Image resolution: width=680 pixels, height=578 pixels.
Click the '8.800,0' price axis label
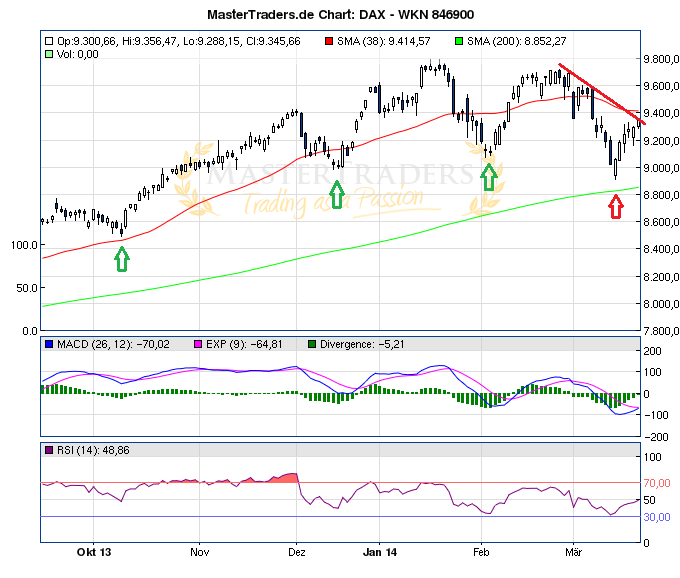(x=661, y=195)
